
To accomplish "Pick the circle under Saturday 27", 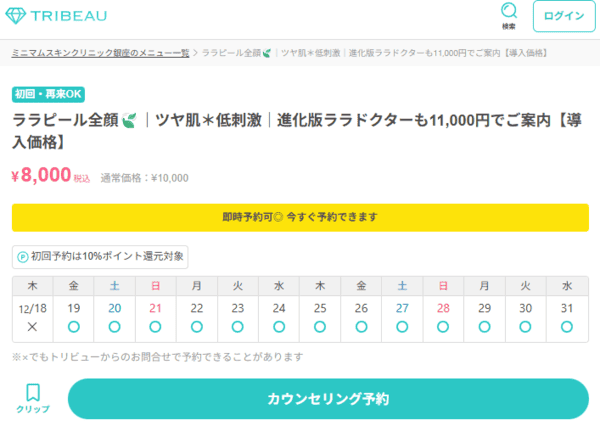I will click(402, 327).
